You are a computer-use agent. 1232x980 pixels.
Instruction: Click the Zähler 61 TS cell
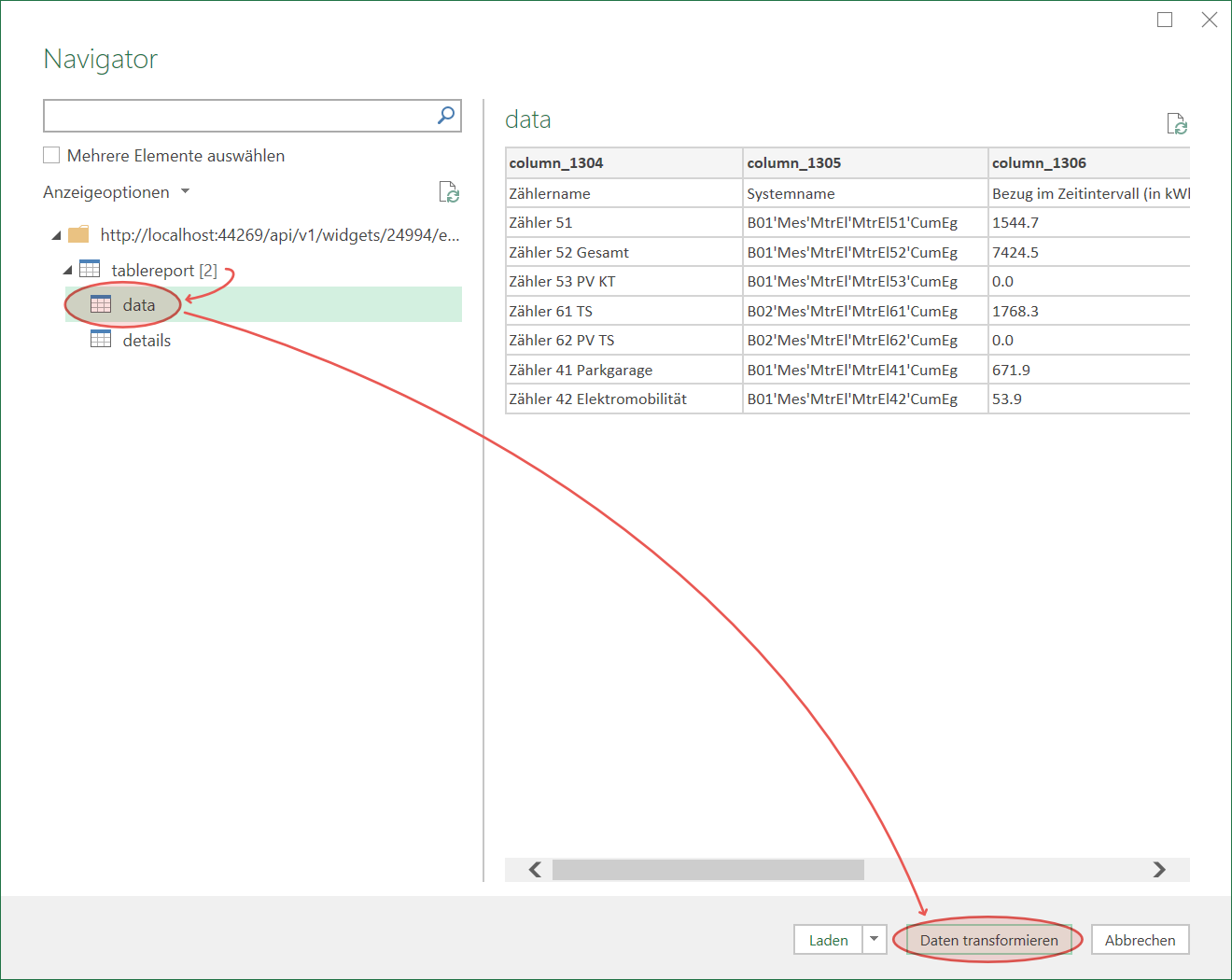[x=623, y=311]
